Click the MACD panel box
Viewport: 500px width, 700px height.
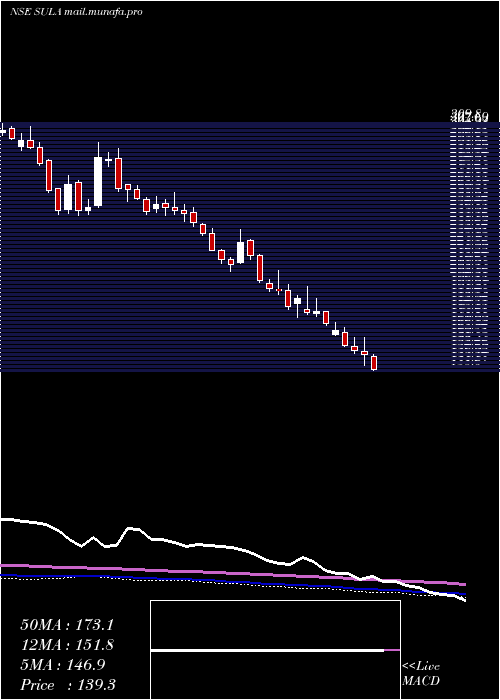tap(275, 650)
